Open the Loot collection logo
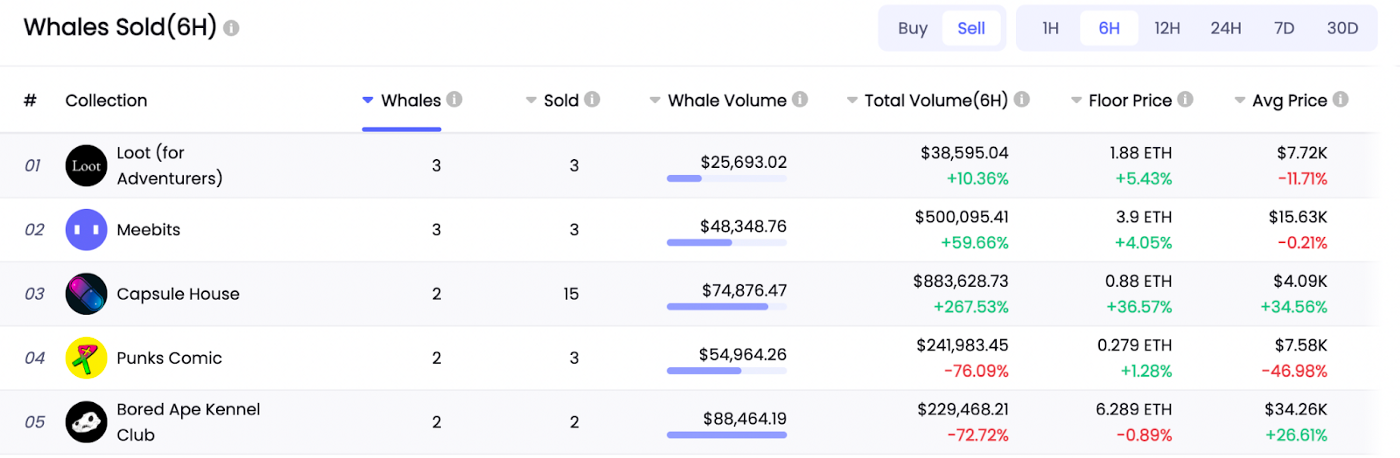Viewport: 1400px width, 458px height. (86, 166)
